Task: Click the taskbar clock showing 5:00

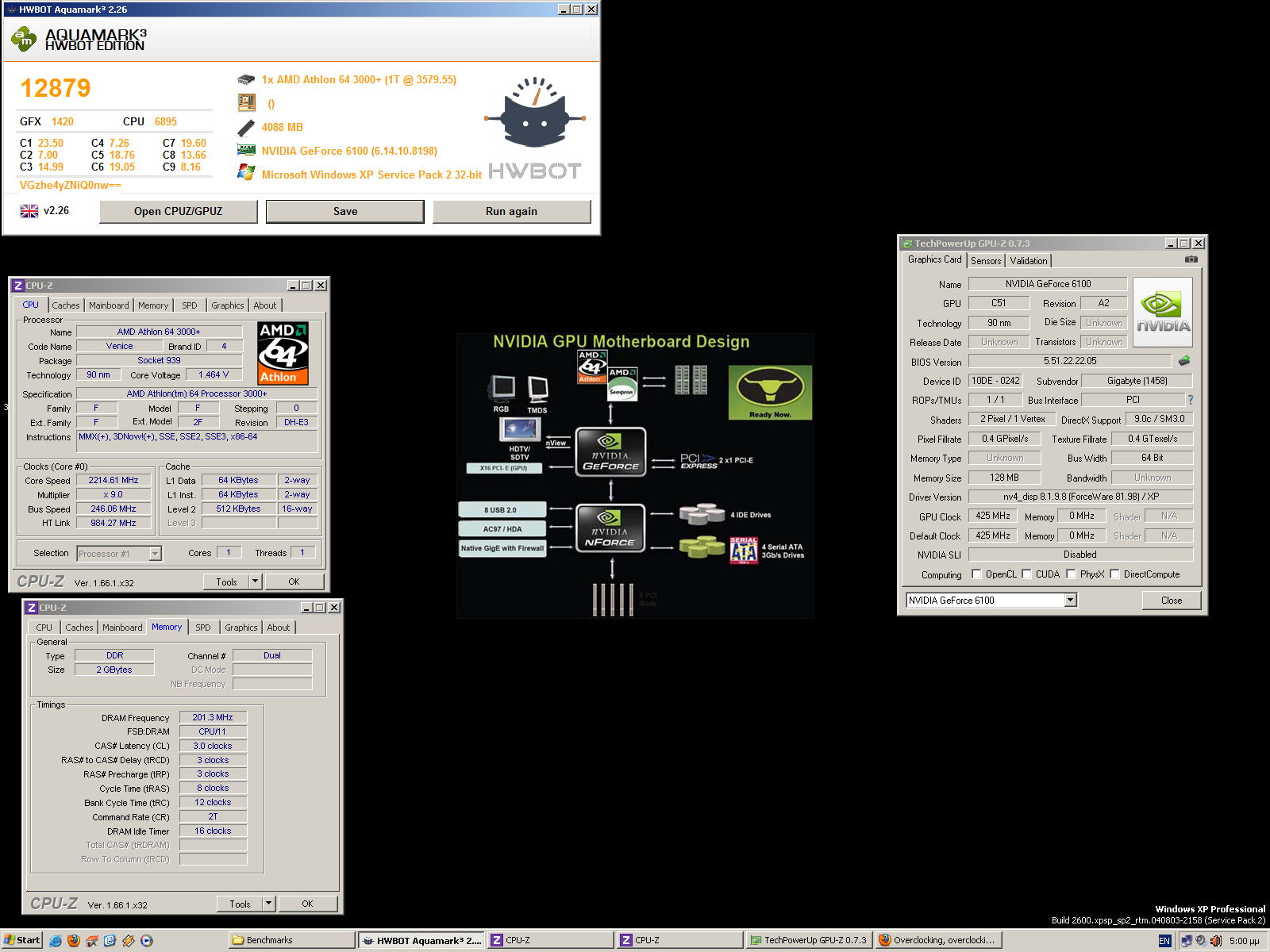Action: 1244,941
